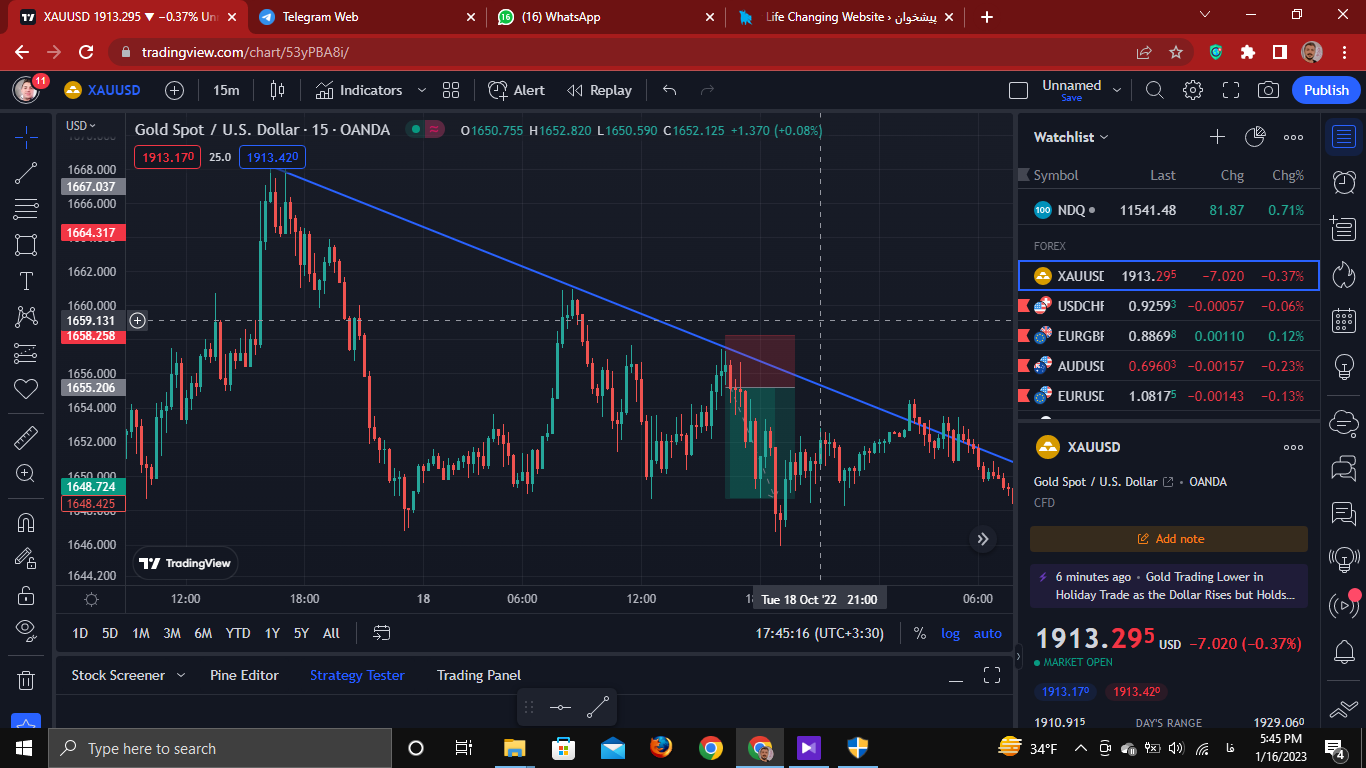Open the Trading Panel tab

point(479,675)
